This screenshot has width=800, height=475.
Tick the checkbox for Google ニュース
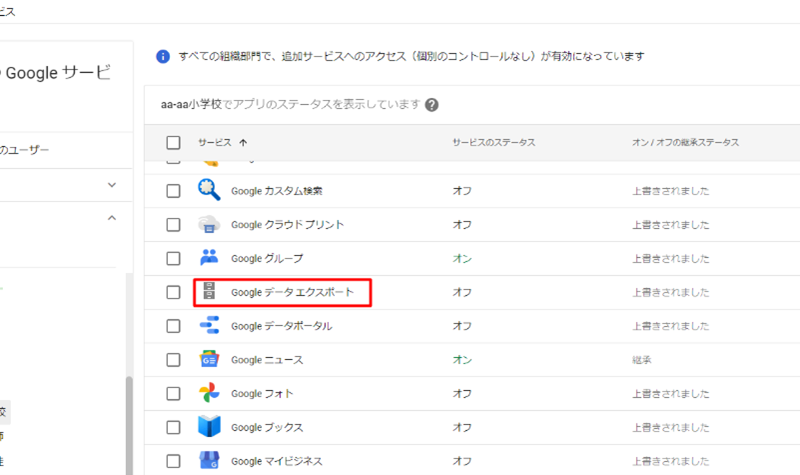[173, 360]
